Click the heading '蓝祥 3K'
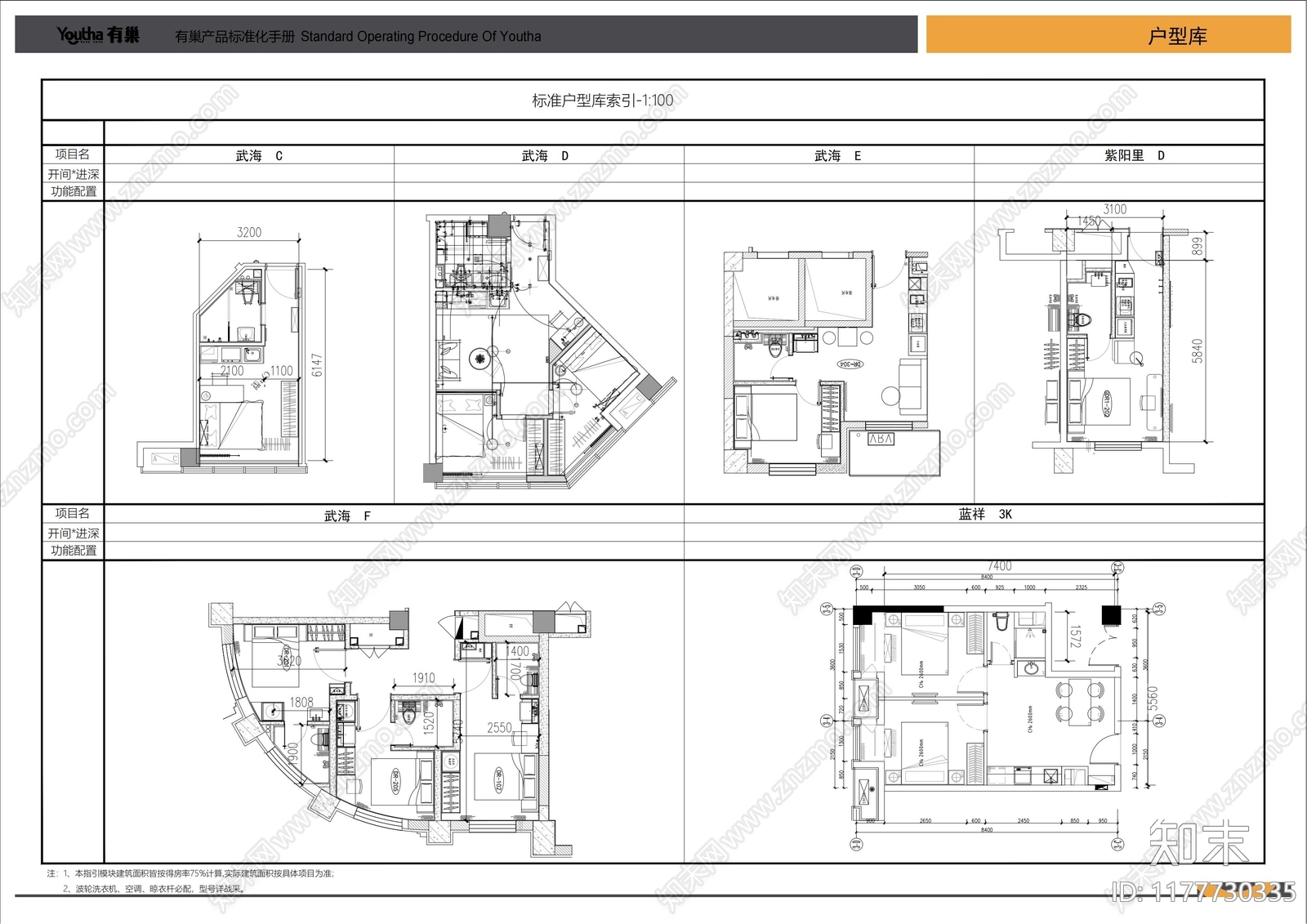Image resolution: width=1307 pixels, height=924 pixels. (x=985, y=514)
